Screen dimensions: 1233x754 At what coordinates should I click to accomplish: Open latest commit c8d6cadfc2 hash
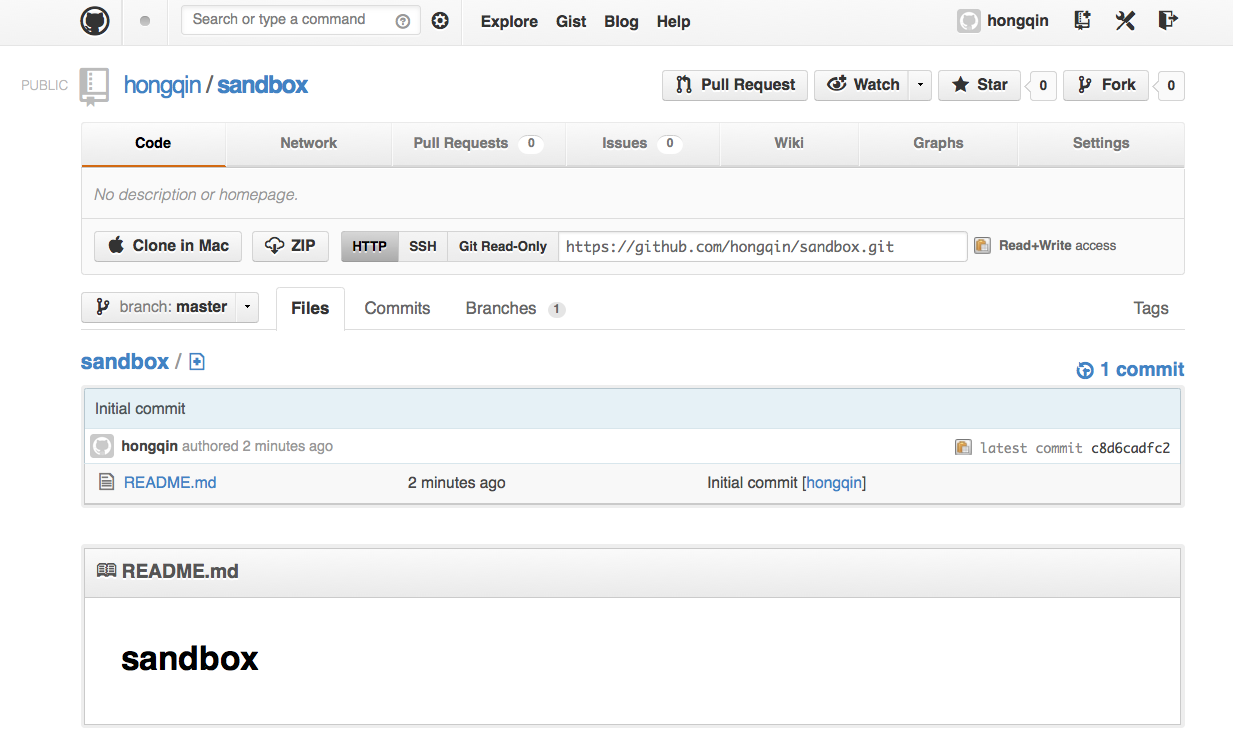pyautogui.click(x=1130, y=447)
